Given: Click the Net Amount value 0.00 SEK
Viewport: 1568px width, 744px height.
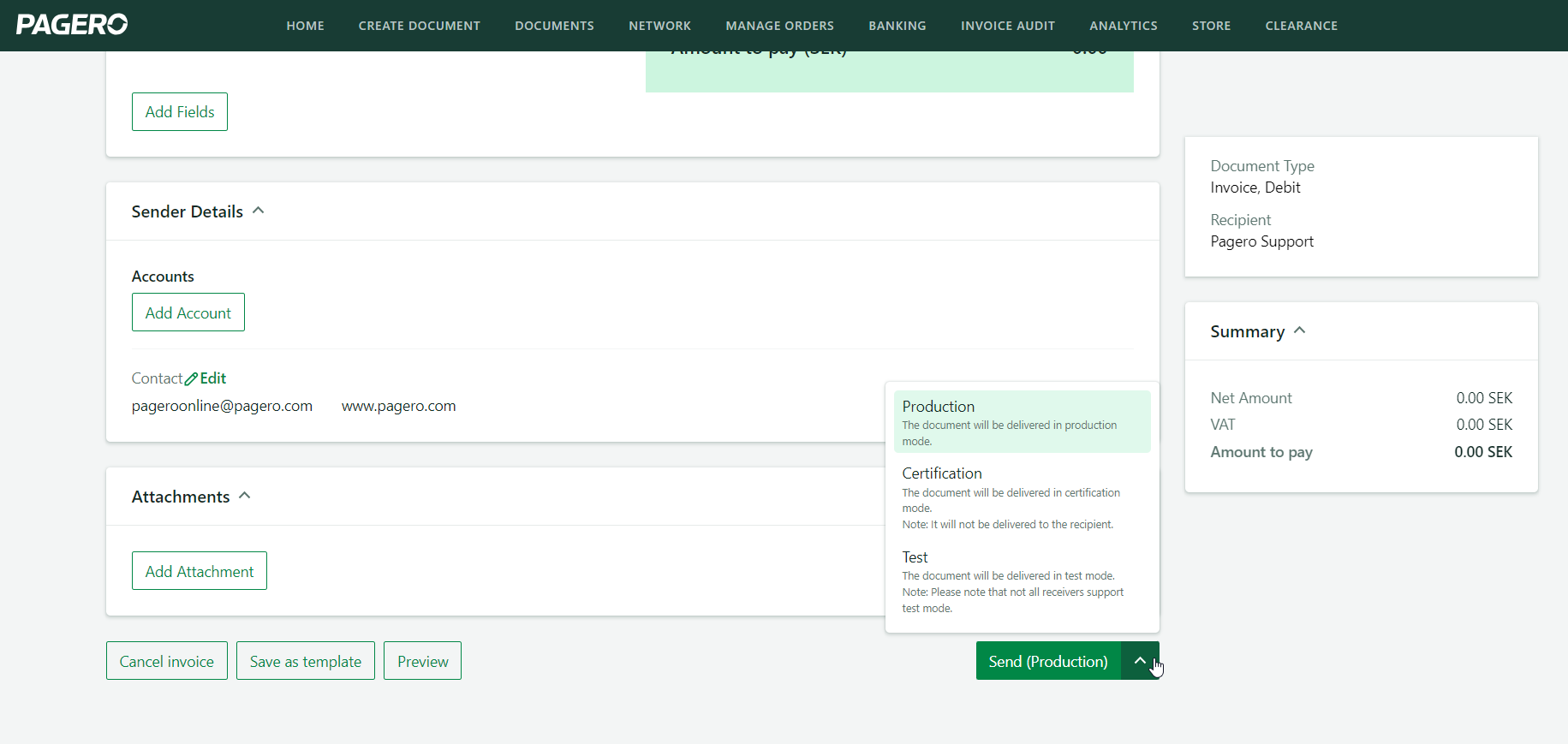Looking at the screenshot, I should coord(1484,398).
